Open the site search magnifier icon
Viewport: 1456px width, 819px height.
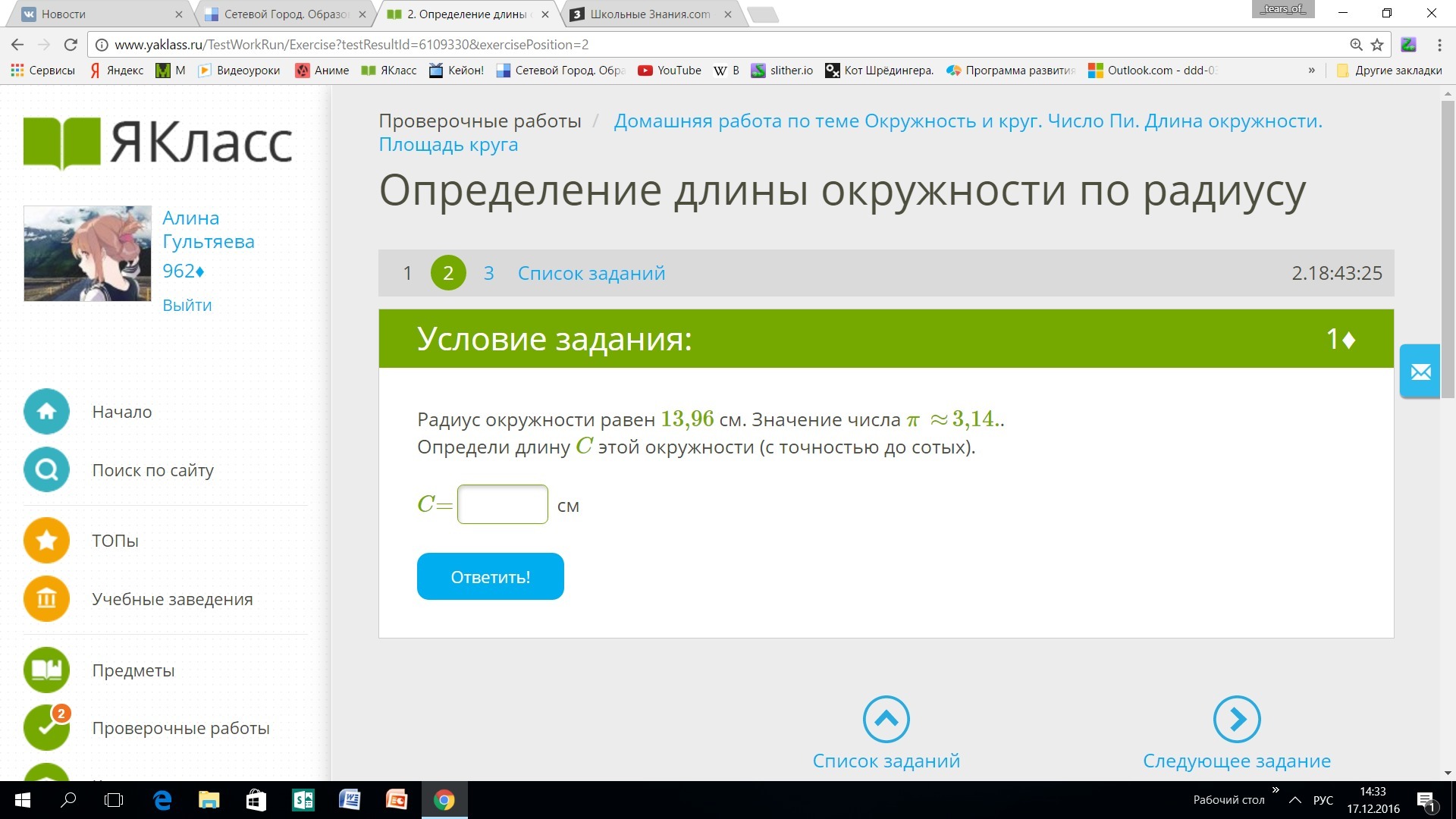pos(46,470)
